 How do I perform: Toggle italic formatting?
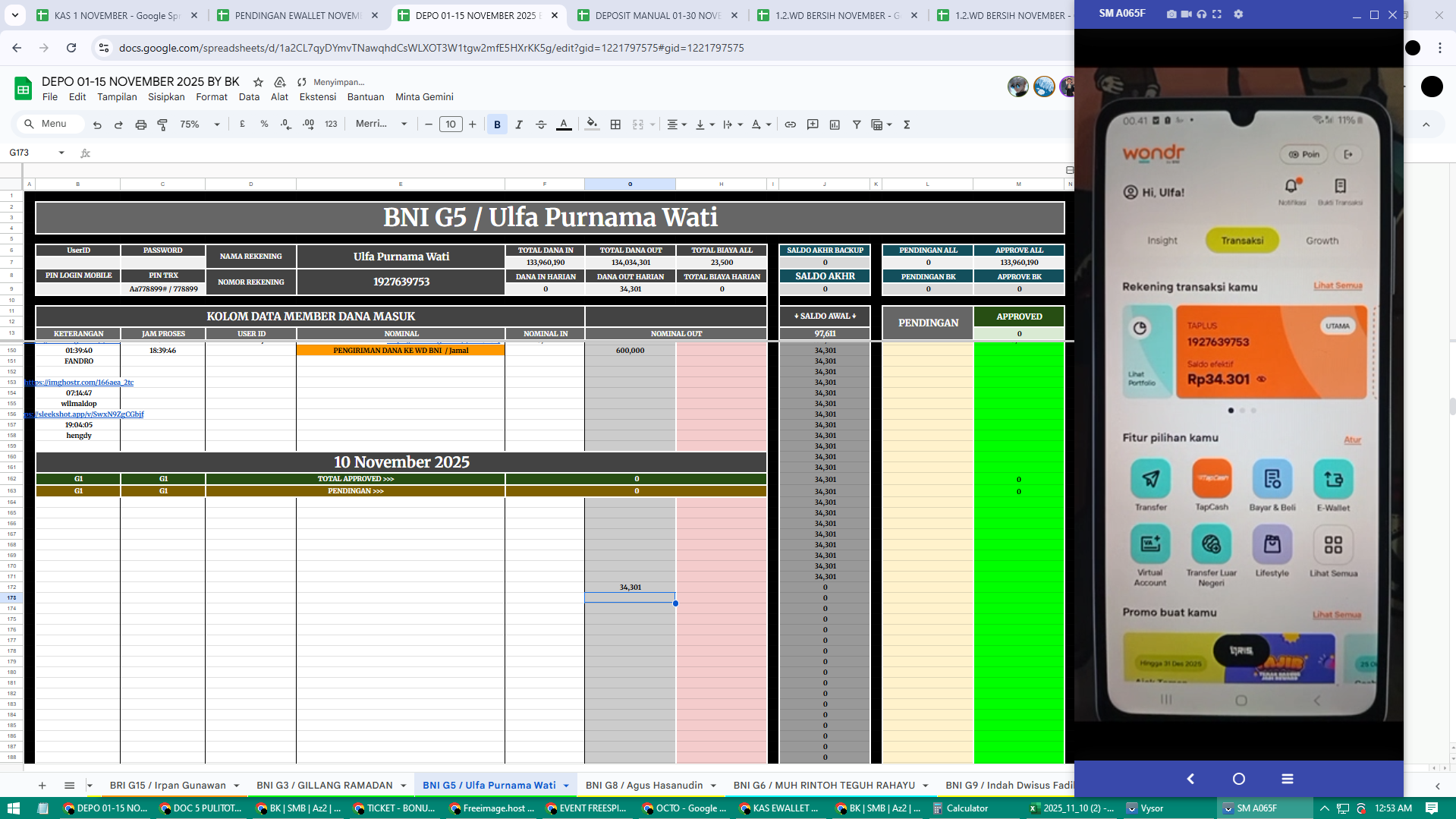[x=519, y=124]
